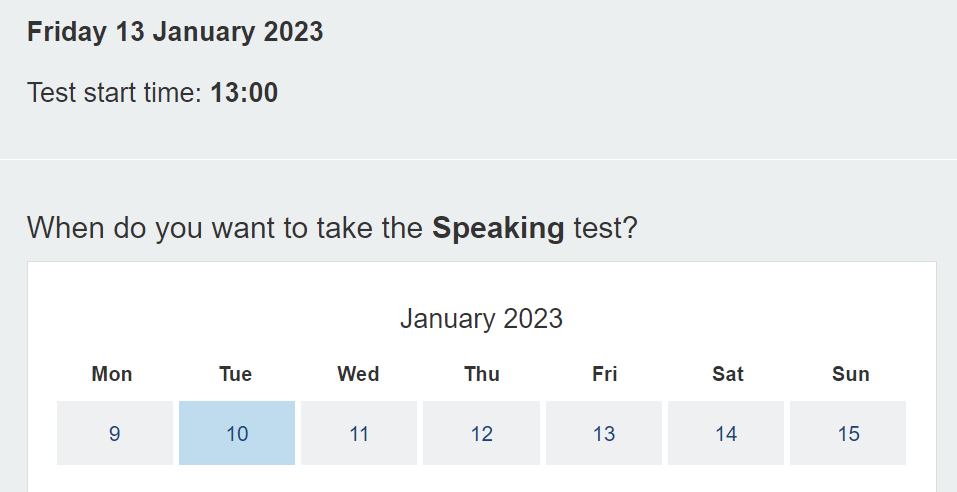Click the Friday 13 January 2023 heading
Screen dimensions: 957x492
175,31
